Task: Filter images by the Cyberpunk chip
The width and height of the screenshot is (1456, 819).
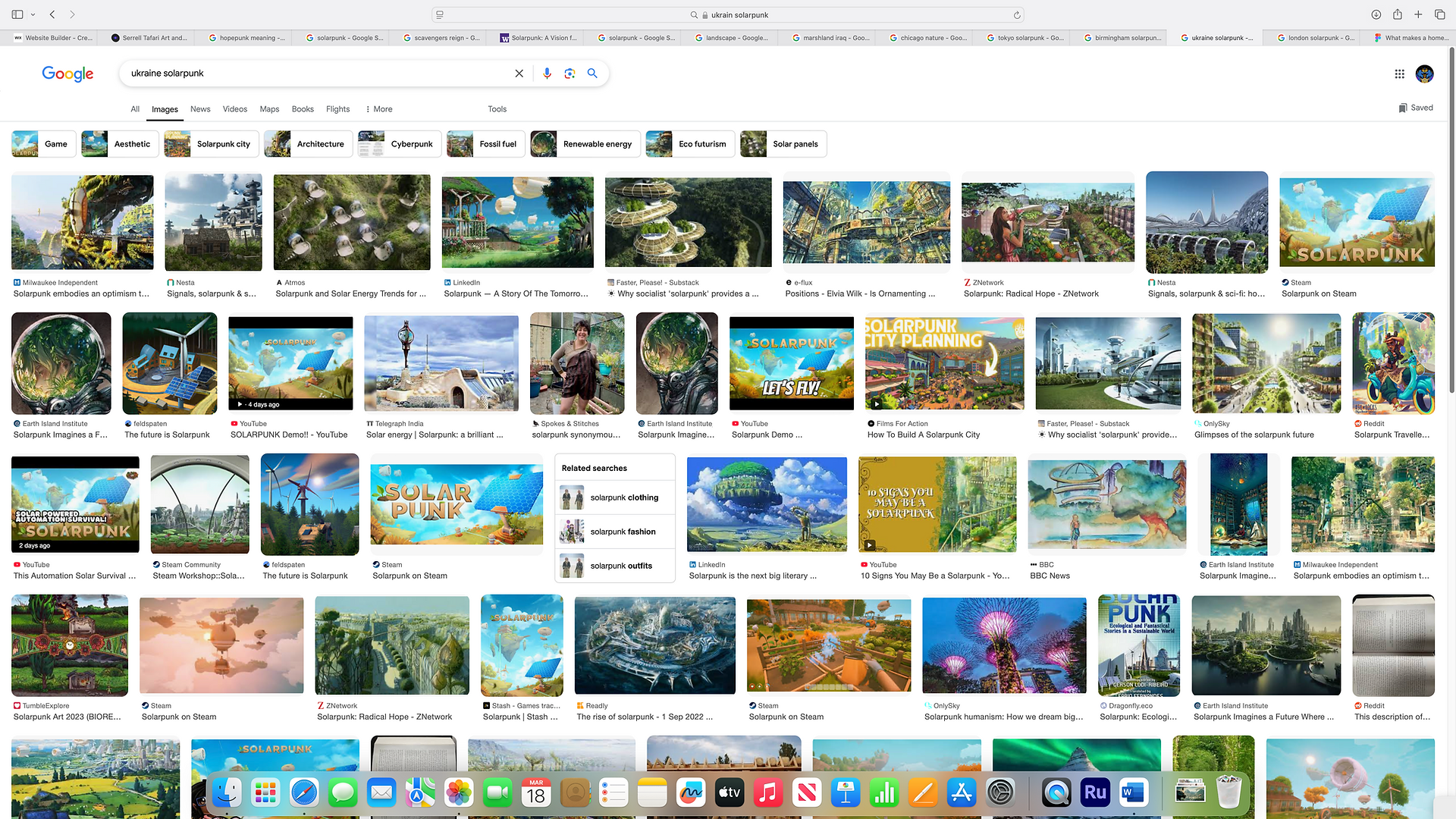Action: (x=400, y=144)
